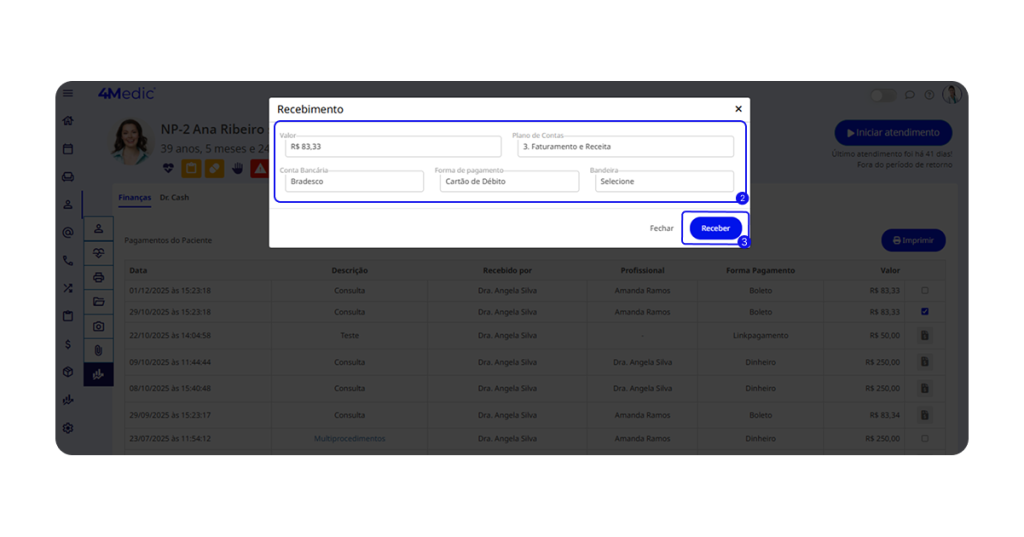Viewport: 1024px width, 537px height.
Task: Open the Conta Bancária dropdown showing Bradesco
Action: [353, 182]
